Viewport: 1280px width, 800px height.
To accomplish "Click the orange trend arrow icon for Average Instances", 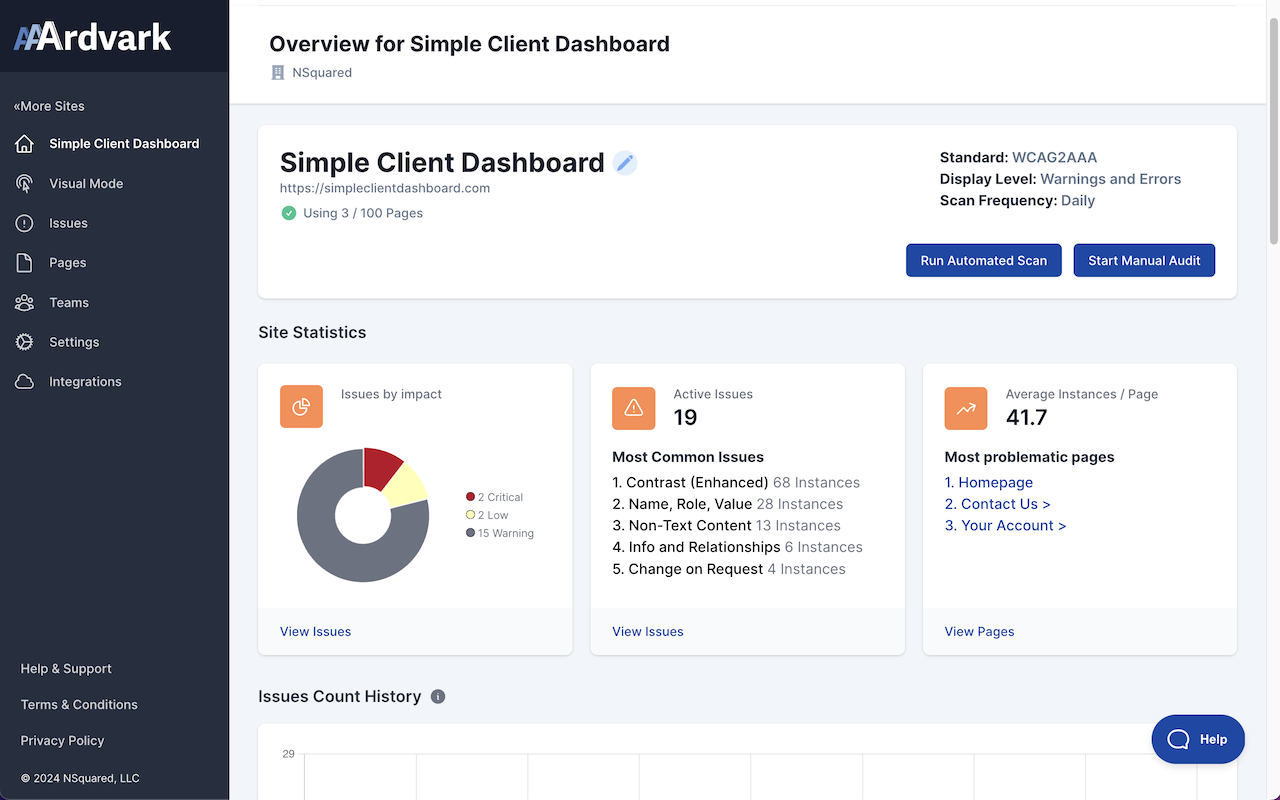I will coord(966,408).
